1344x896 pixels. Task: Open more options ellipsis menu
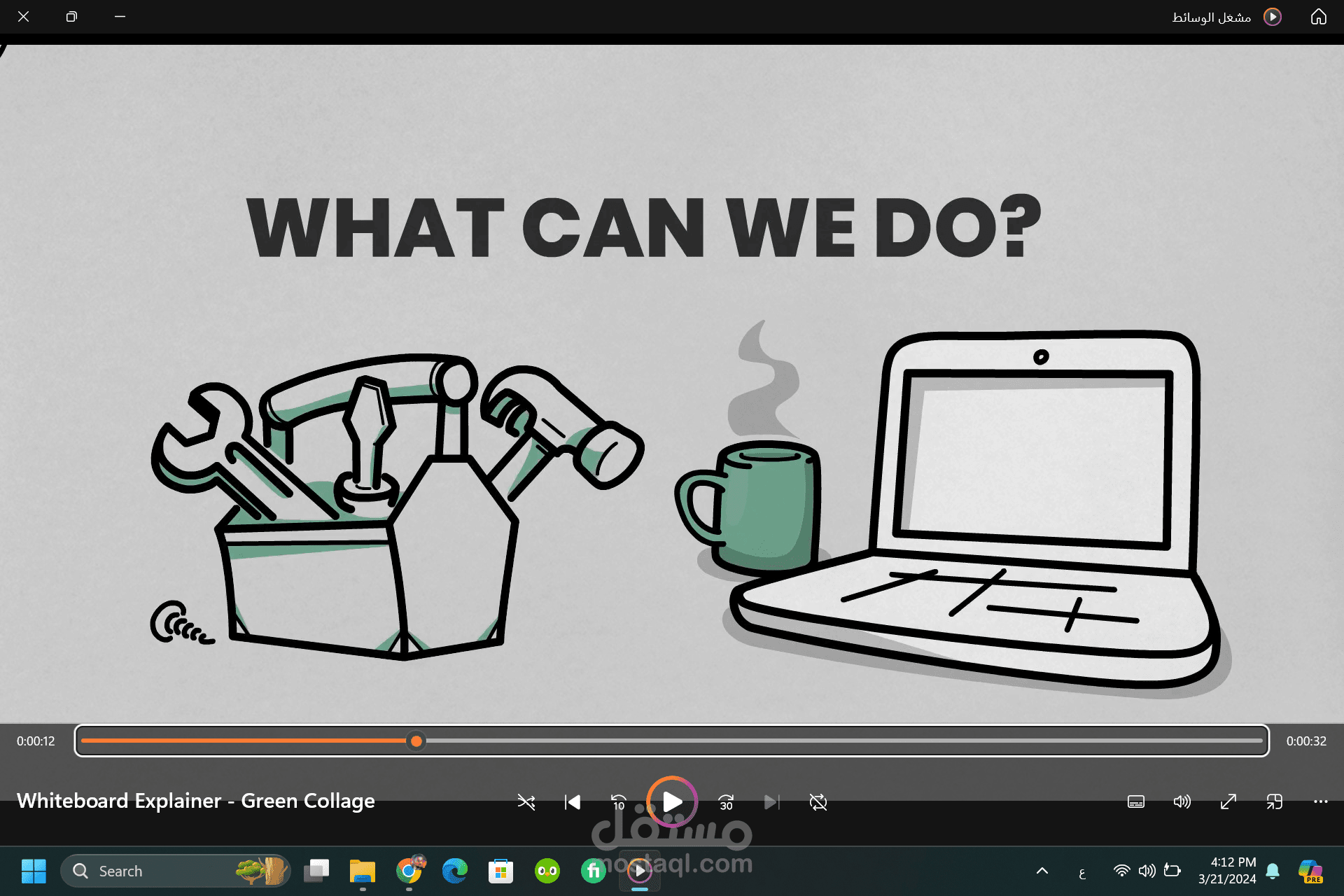(1320, 801)
